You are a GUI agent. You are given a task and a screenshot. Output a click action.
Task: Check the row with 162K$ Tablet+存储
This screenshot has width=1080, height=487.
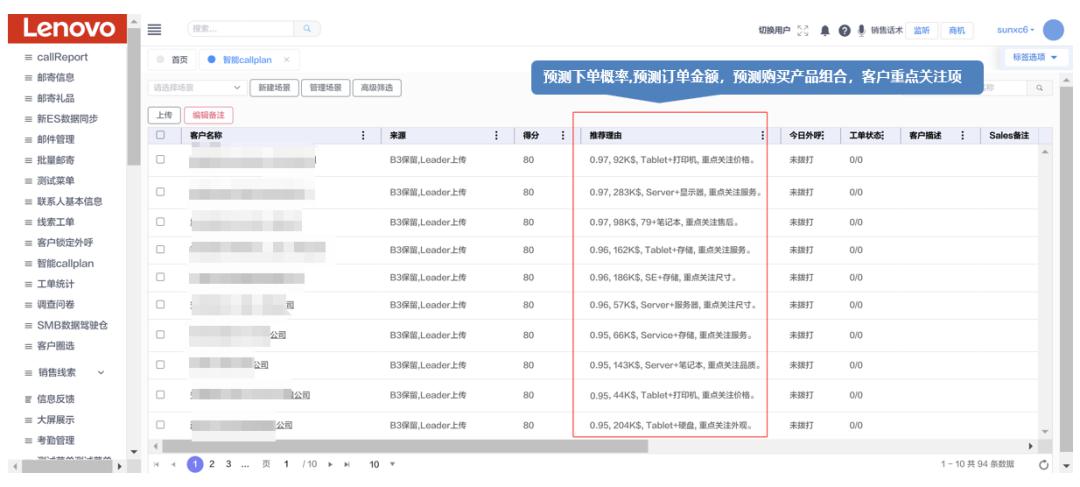click(x=160, y=249)
